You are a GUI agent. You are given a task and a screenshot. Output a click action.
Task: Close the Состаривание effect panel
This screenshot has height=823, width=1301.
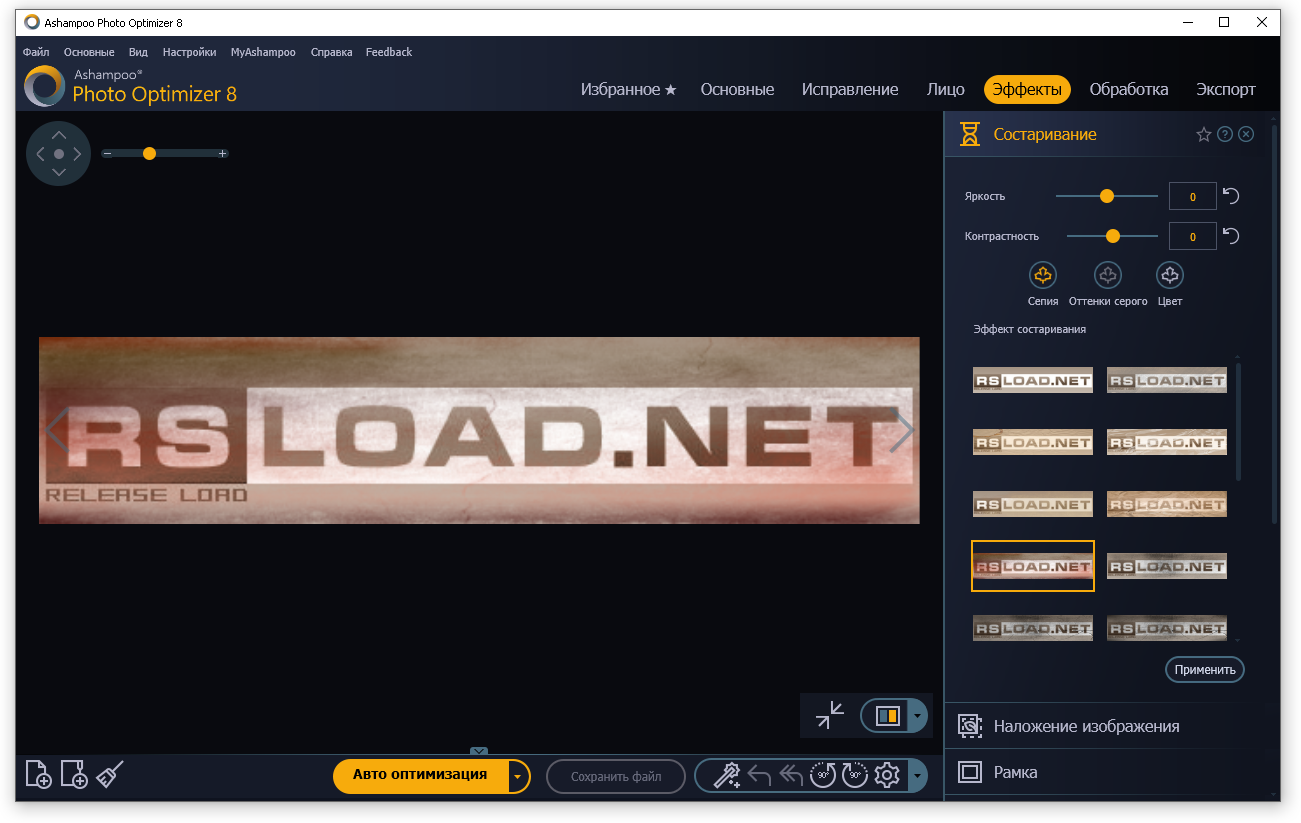[x=1246, y=134]
